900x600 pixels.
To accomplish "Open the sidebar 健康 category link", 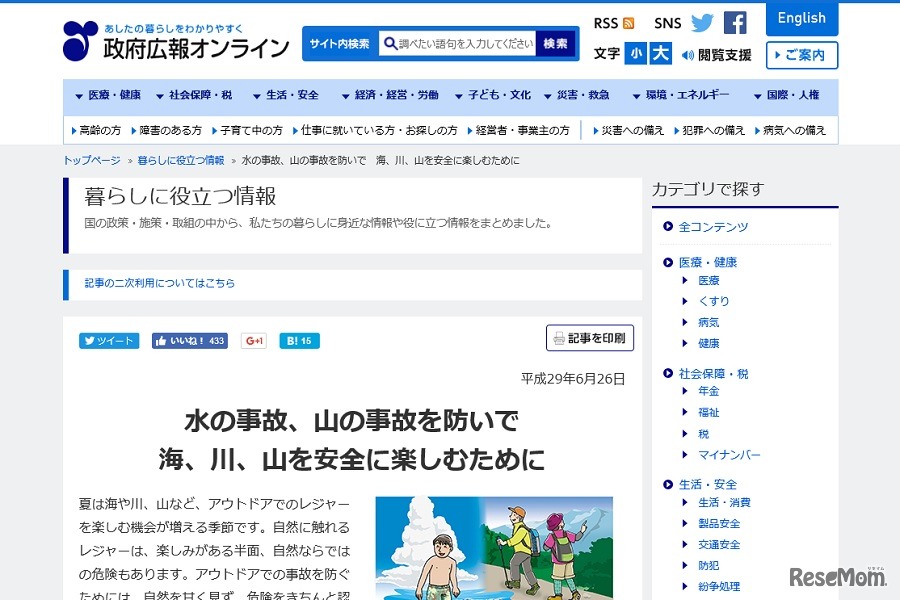I will click(x=709, y=343).
